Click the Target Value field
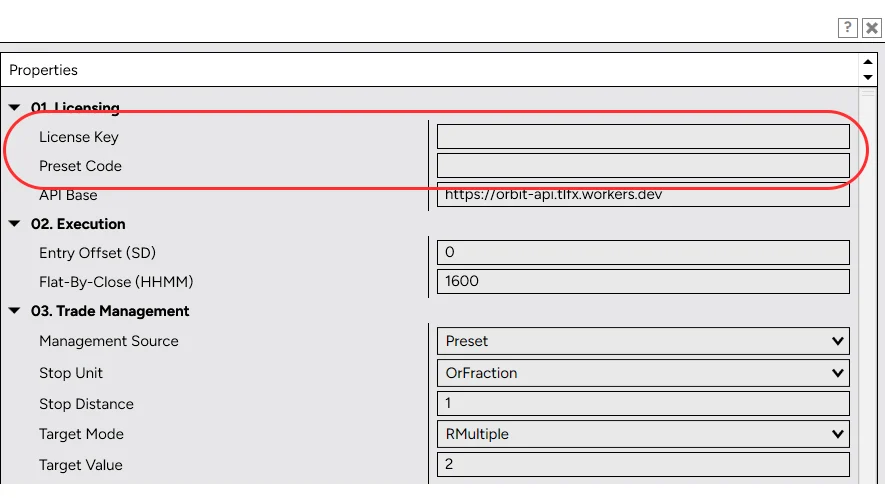 tap(643, 464)
